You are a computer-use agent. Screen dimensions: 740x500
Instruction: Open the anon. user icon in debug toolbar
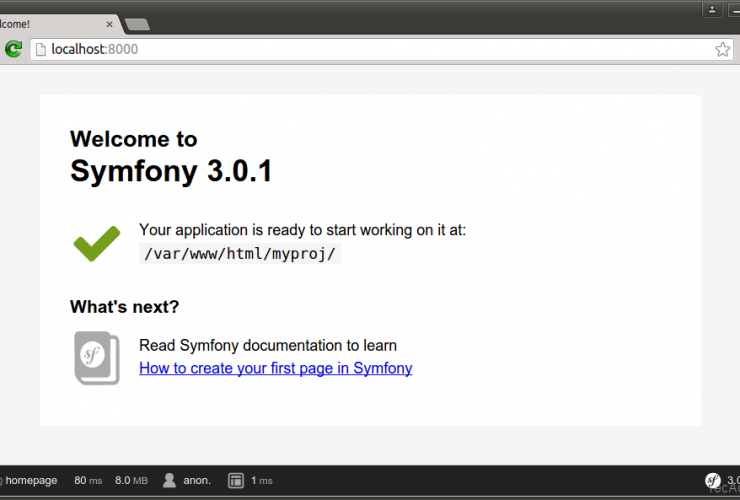(170, 480)
